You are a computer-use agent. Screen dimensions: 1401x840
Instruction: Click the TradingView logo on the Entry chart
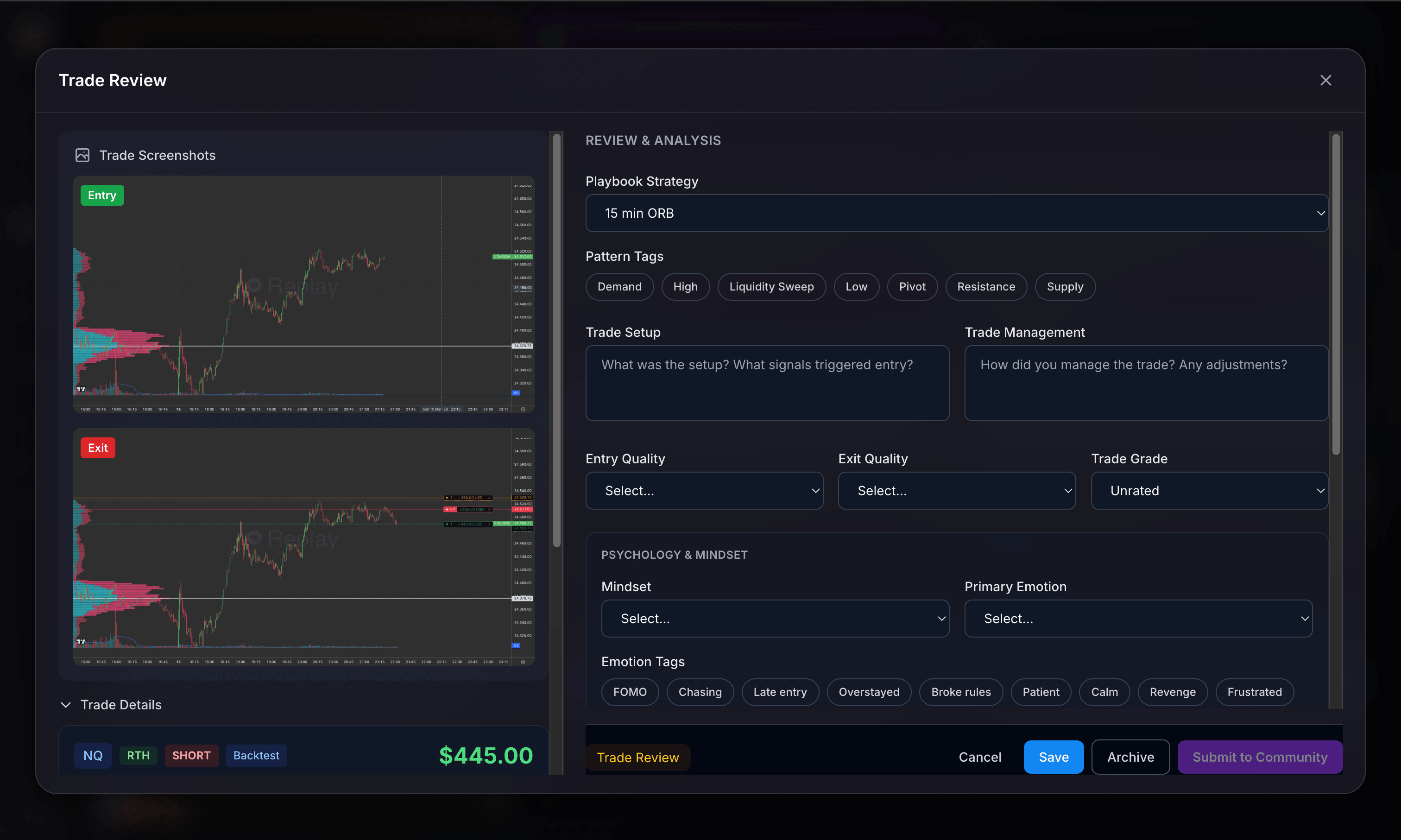point(81,389)
